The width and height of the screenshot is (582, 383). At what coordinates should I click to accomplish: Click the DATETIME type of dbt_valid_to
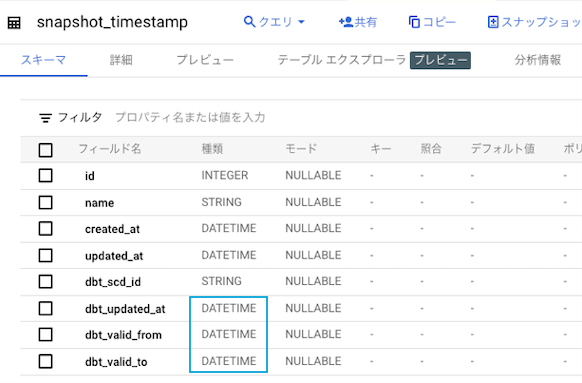tap(229, 361)
